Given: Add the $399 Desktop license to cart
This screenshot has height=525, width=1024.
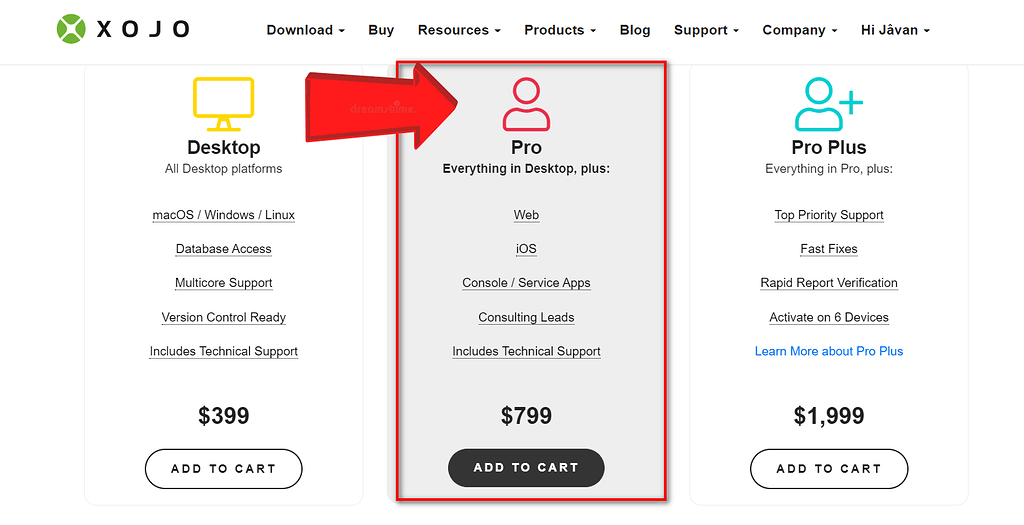Looking at the screenshot, I should tap(223, 468).
